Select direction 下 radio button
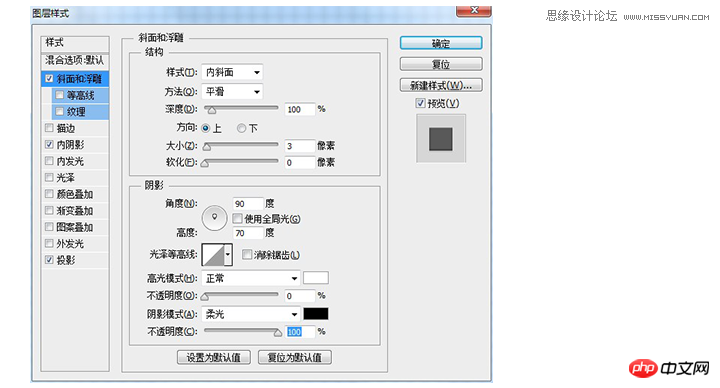The image size is (720, 388). pos(241,129)
